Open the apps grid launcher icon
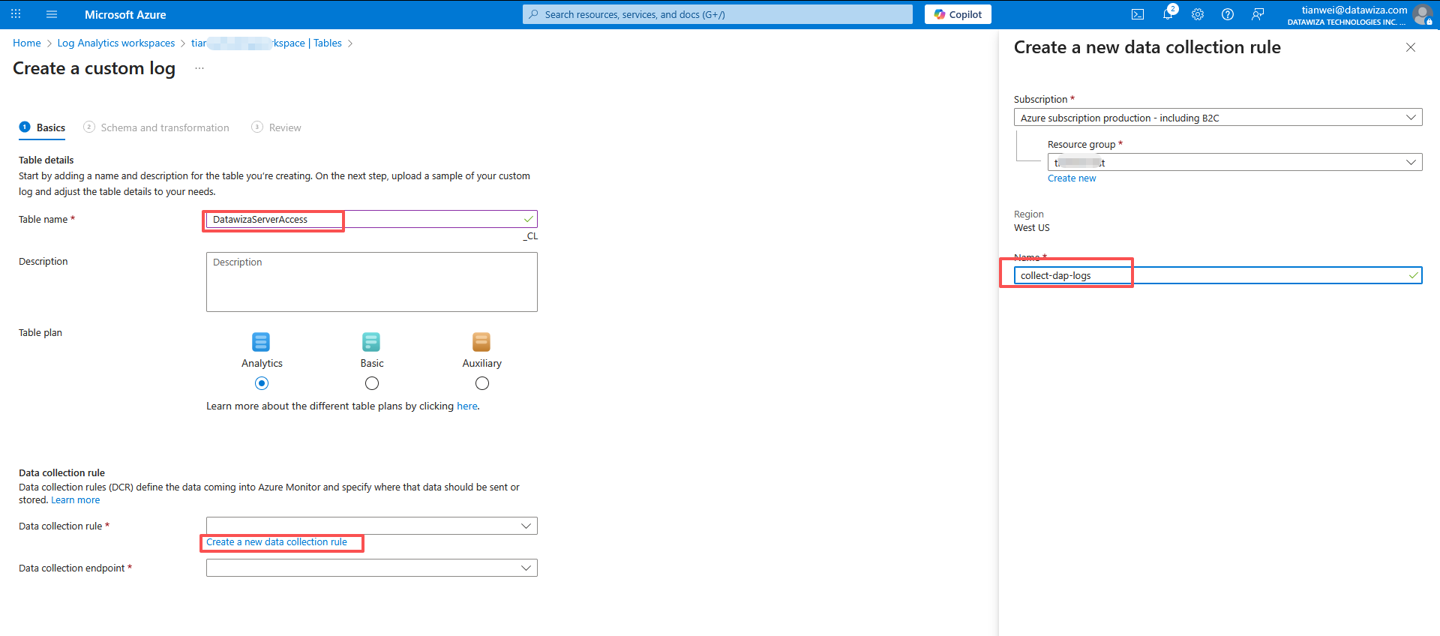The width and height of the screenshot is (1440, 636). tap(16, 14)
